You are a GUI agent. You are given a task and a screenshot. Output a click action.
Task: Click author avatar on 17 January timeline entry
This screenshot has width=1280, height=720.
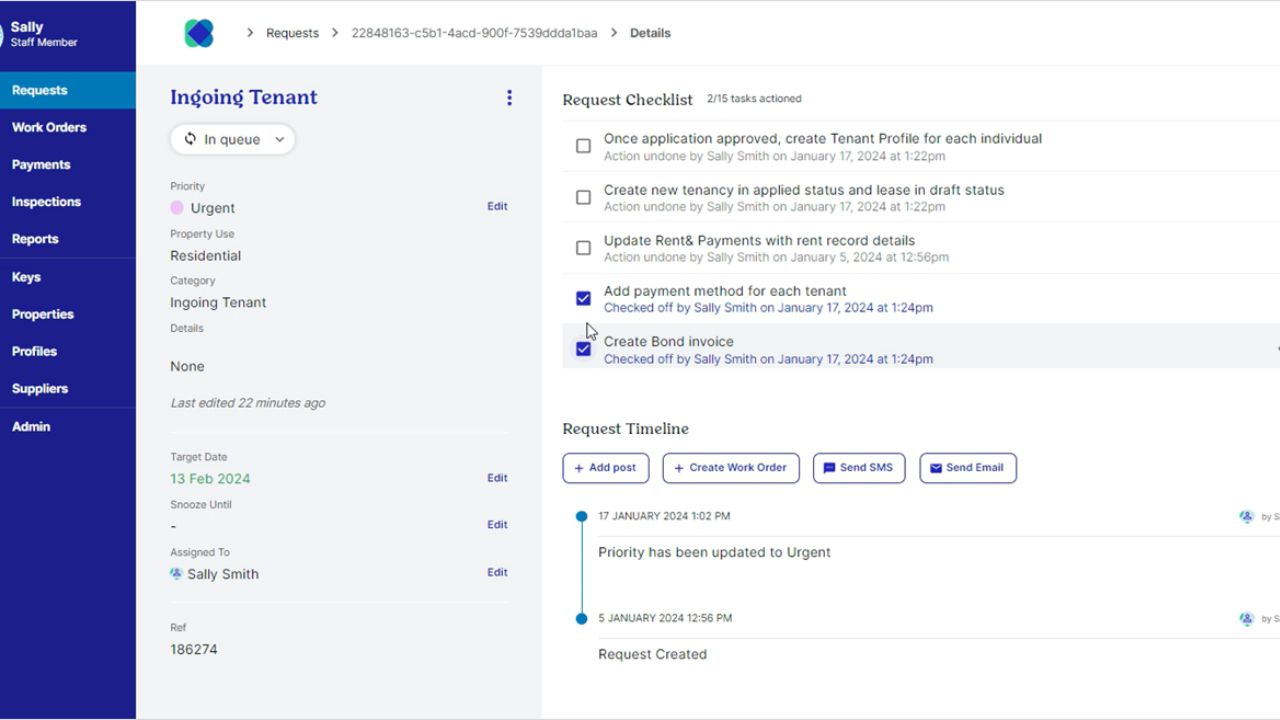tap(1246, 517)
